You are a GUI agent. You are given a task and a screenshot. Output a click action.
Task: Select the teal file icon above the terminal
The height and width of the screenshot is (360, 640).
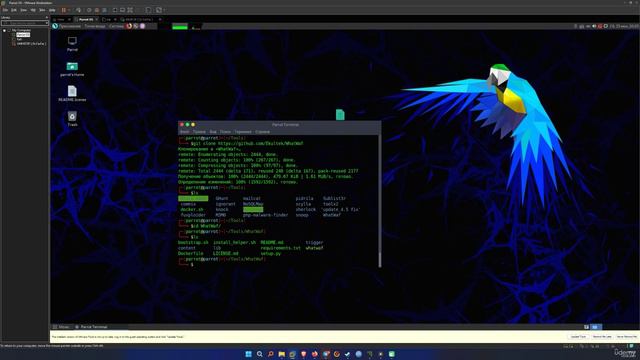tap(340, 115)
